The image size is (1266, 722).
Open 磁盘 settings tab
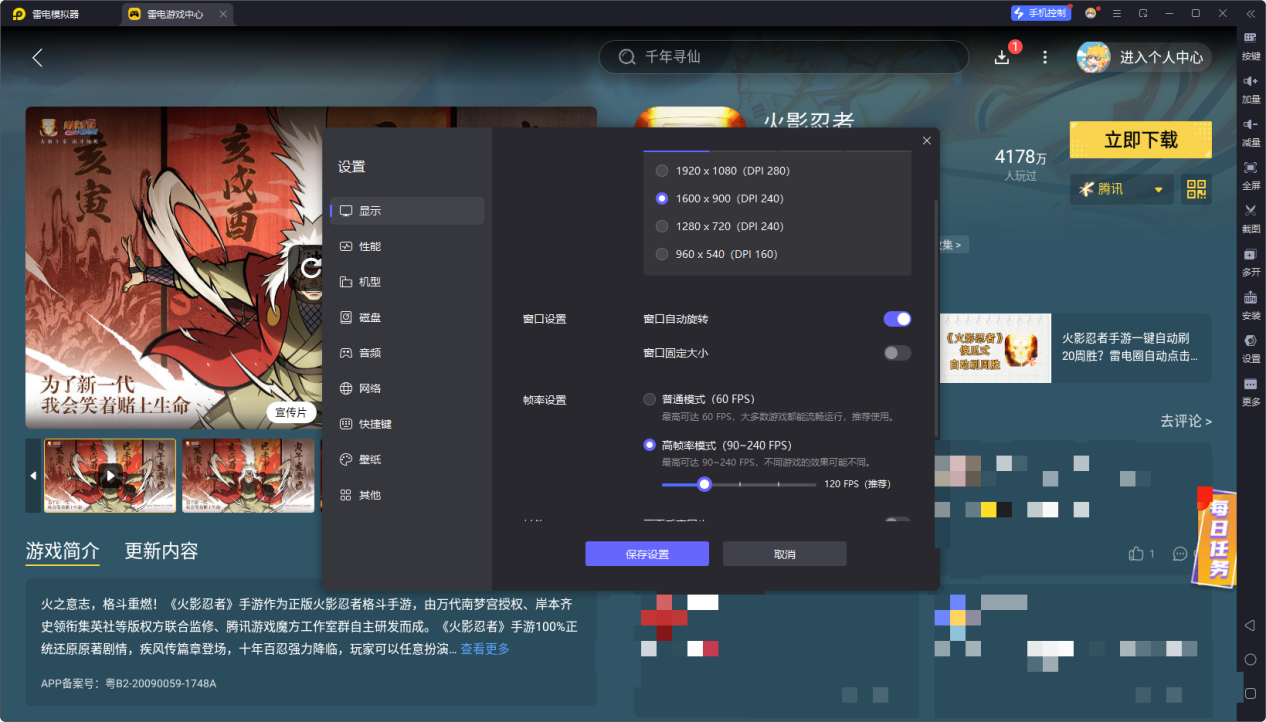point(407,317)
